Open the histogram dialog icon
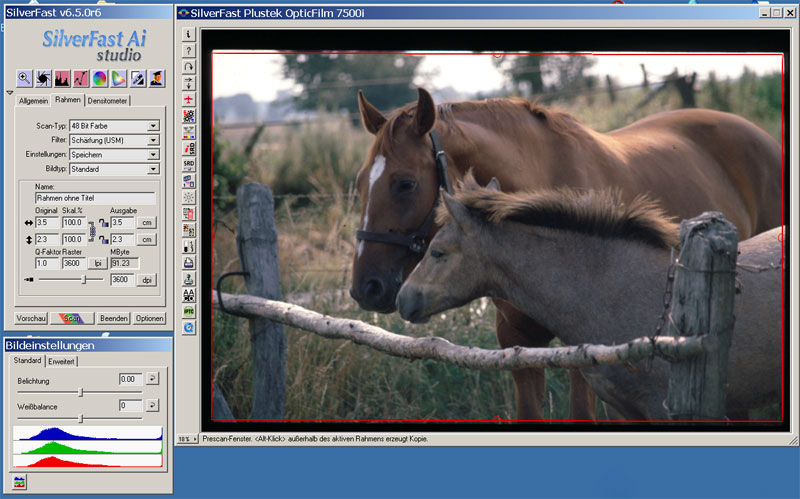Viewport: 800px width, 499px height. point(62,78)
